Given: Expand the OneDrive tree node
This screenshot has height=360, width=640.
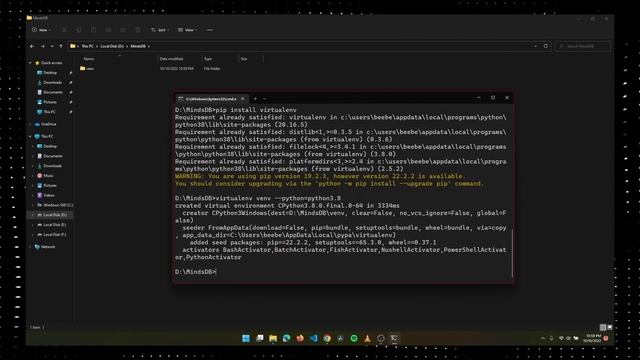Looking at the screenshot, I should pyautogui.click(x=30, y=124).
